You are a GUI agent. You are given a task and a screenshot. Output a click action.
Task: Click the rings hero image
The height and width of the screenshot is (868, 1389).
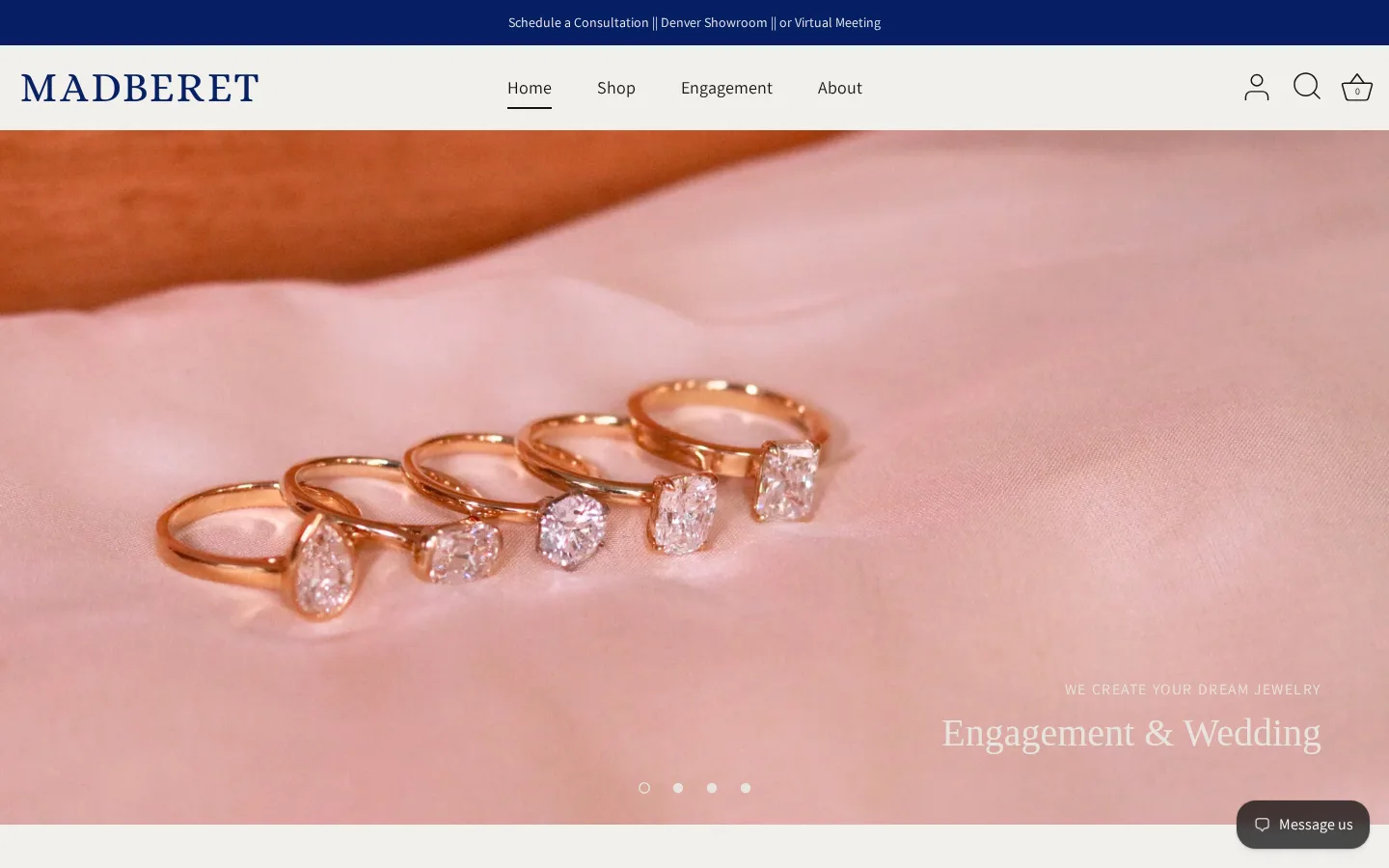click(694, 476)
